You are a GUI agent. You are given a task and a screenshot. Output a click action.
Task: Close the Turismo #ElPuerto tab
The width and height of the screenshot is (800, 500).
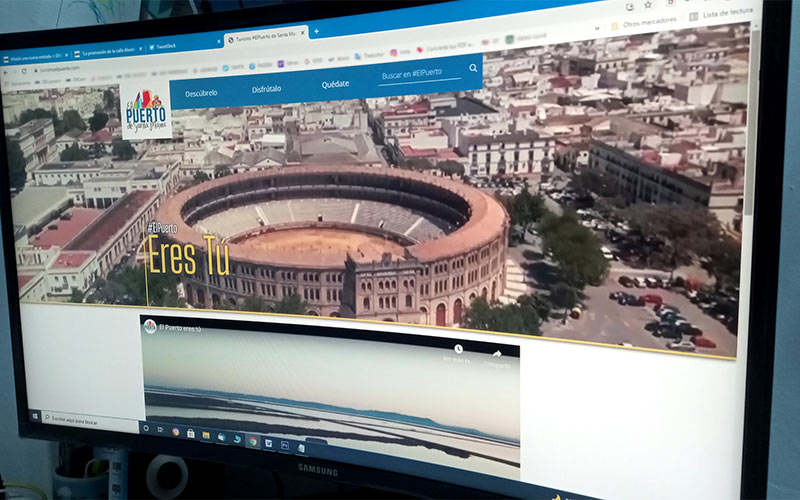click(x=303, y=33)
